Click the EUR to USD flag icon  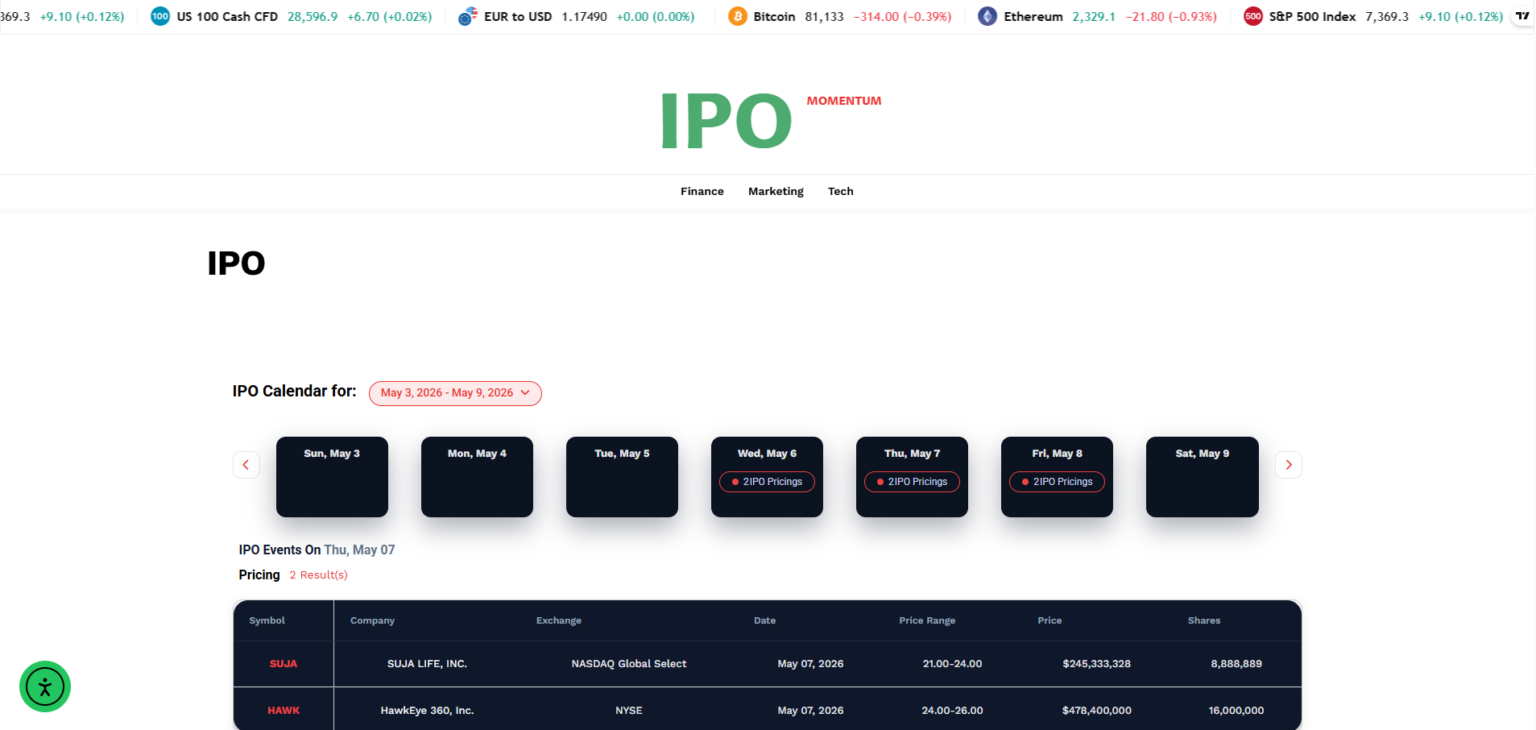pyautogui.click(x=467, y=17)
